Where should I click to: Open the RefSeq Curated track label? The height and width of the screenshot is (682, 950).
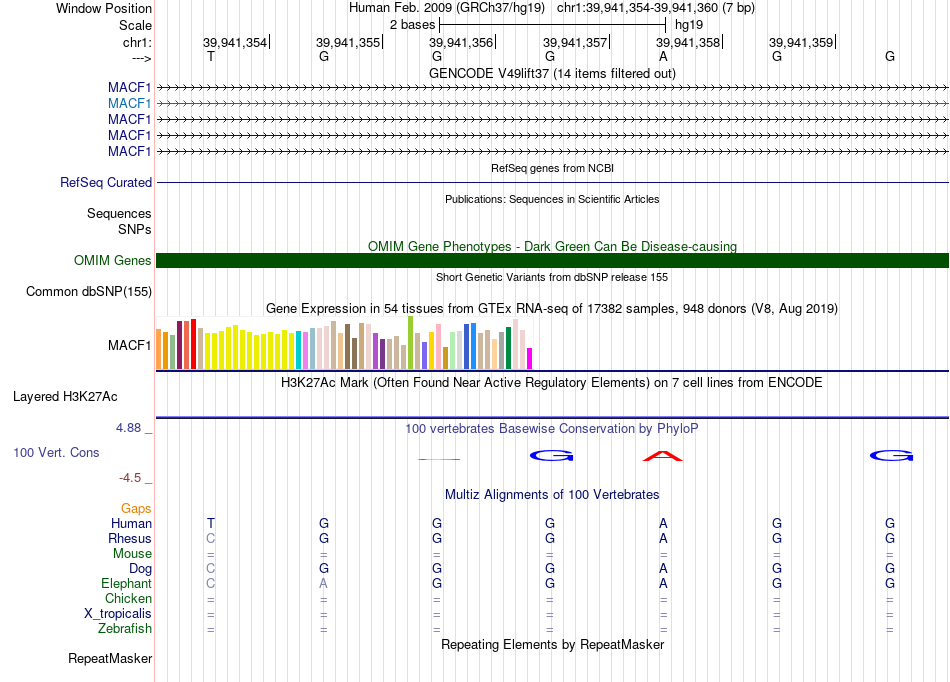[x=106, y=182]
